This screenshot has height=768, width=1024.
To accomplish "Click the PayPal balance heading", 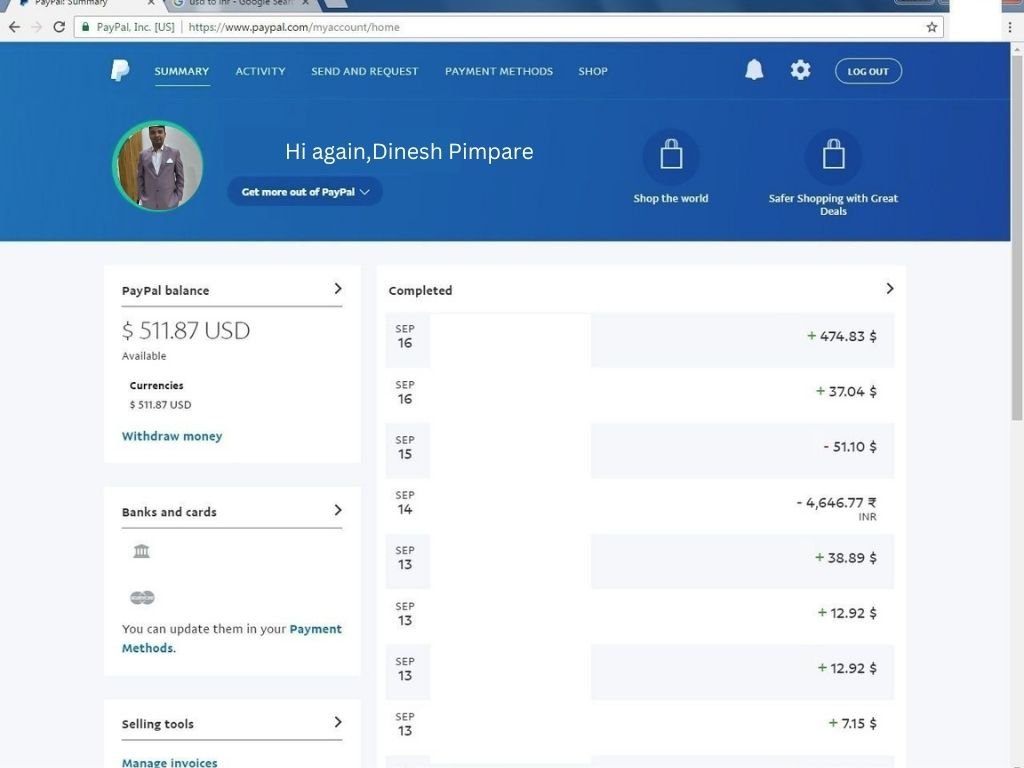I will [165, 291].
